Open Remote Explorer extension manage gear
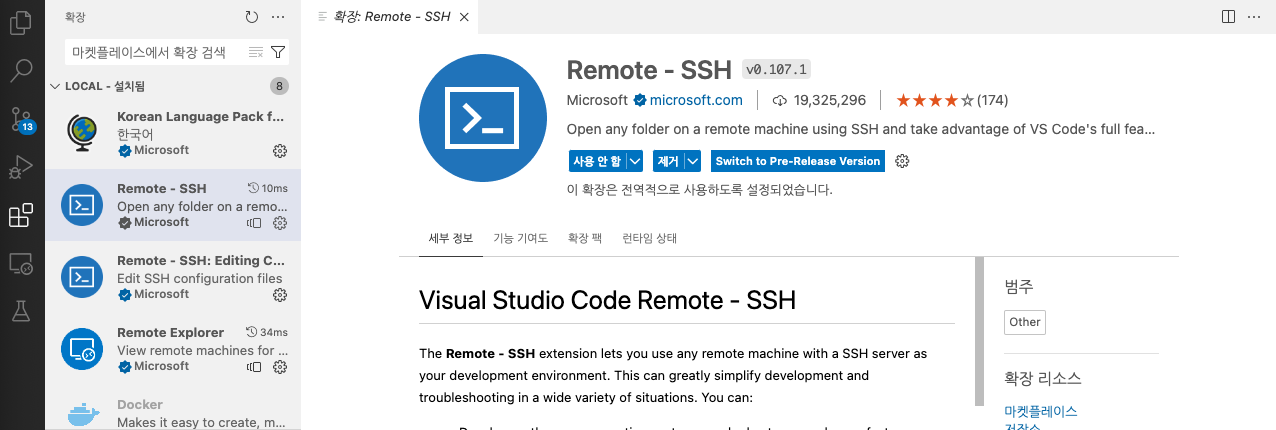This screenshot has width=1276, height=430. [x=280, y=367]
